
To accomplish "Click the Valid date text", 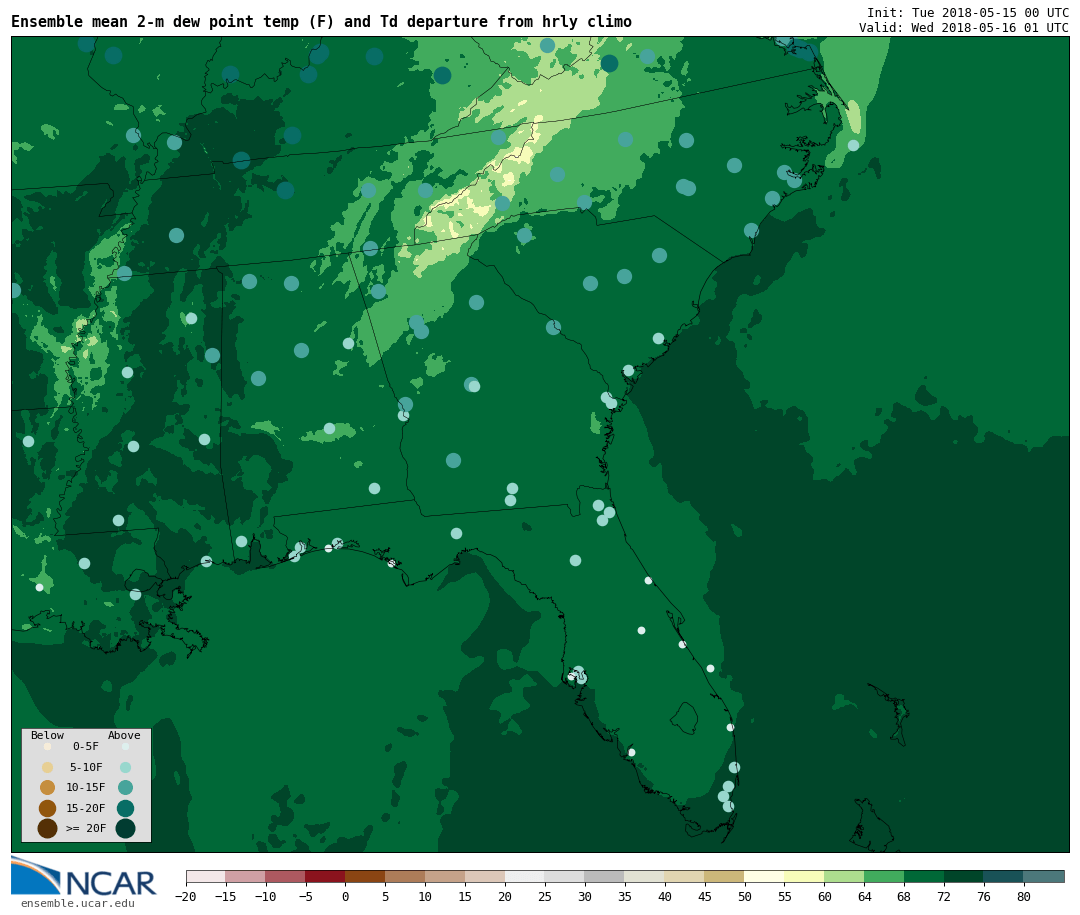I will [963, 28].
